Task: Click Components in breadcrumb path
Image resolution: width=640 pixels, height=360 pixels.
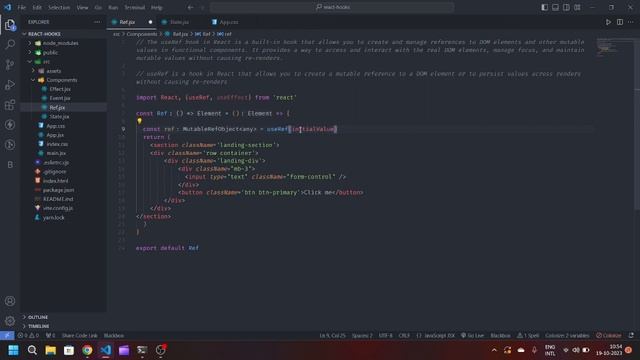Action: click(x=142, y=34)
